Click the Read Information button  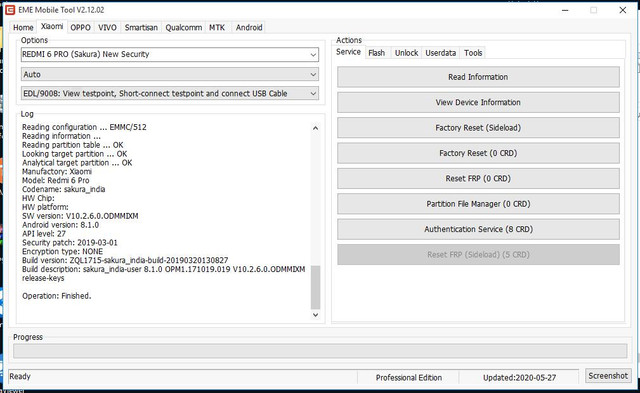coord(478,77)
